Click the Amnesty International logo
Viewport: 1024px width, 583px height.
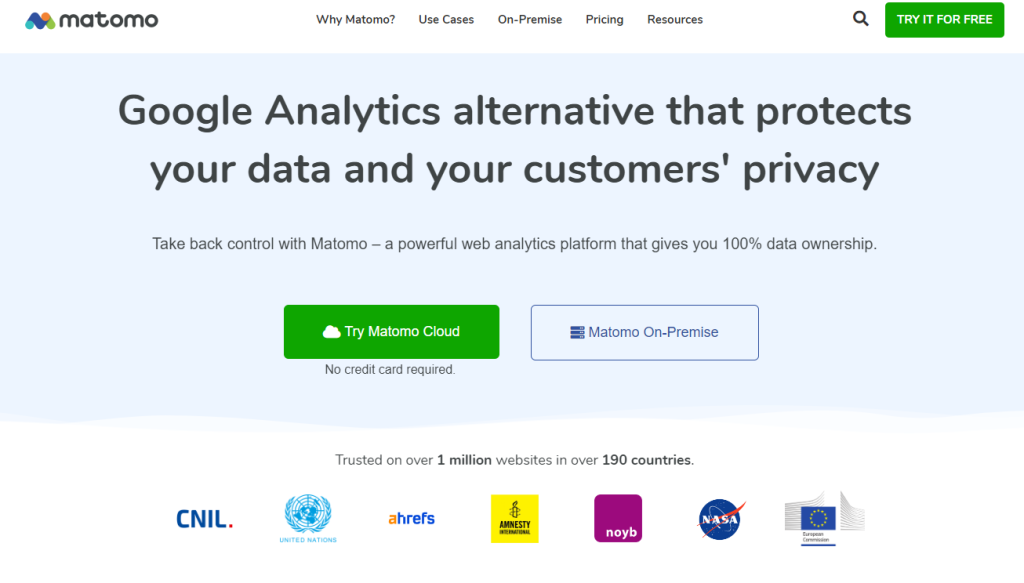pyautogui.click(x=515, y=519)
